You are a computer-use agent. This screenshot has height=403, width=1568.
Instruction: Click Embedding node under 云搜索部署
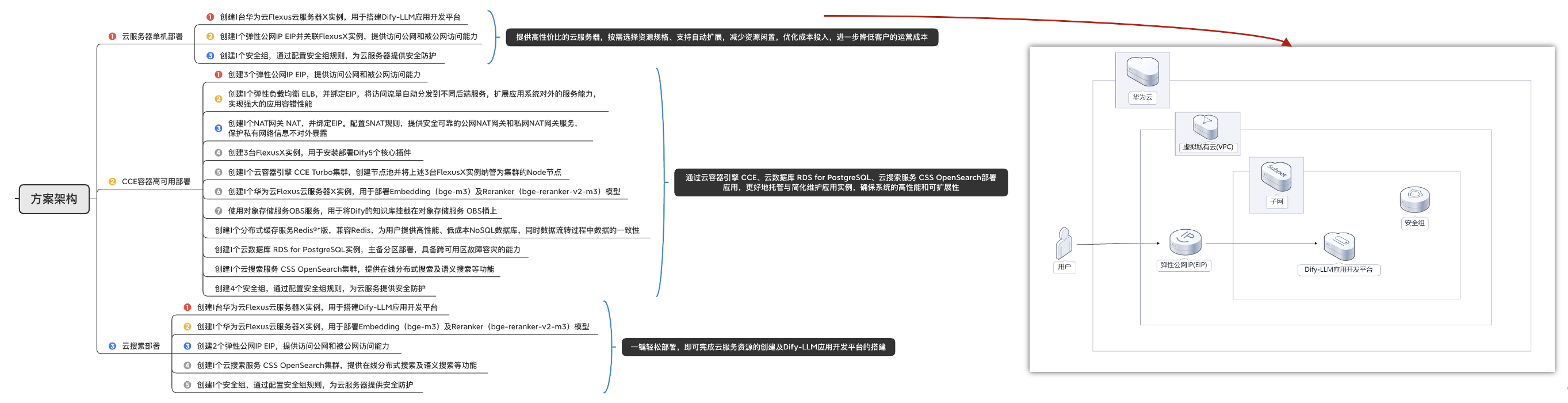pyautogui.click(x=393, y=327)
